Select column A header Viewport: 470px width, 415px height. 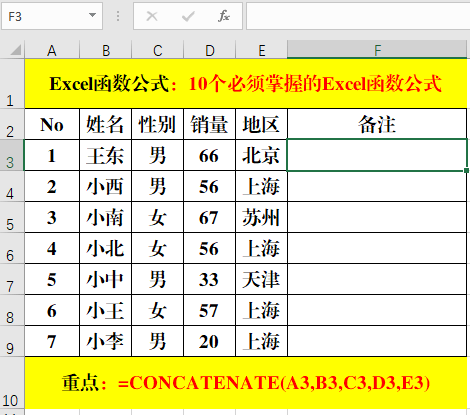pos(52,50)
